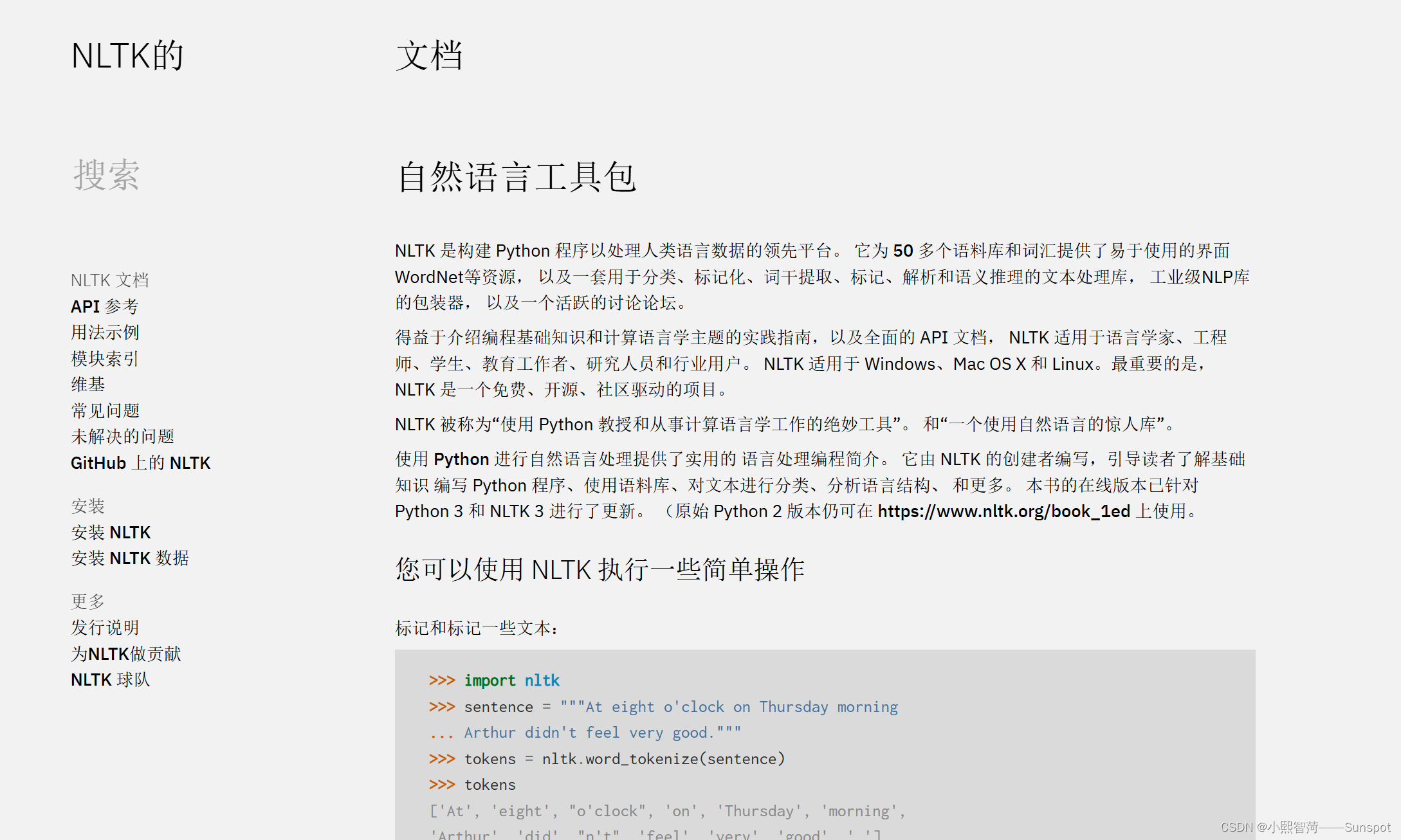Image resolution: width=1401 pixels, height=840 pixels.
Task: Open the NLTK的 site title link
Action: coord(127,55)
